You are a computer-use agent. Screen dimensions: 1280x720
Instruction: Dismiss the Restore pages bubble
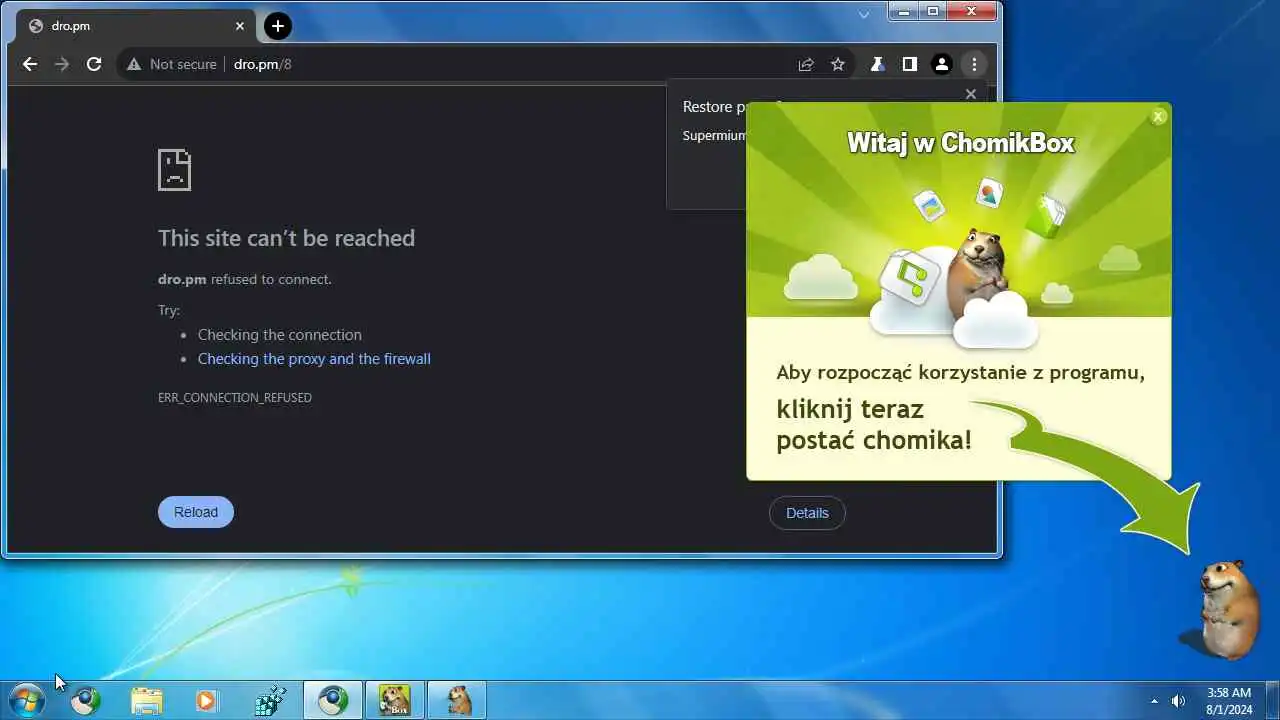tap(970, 94)
